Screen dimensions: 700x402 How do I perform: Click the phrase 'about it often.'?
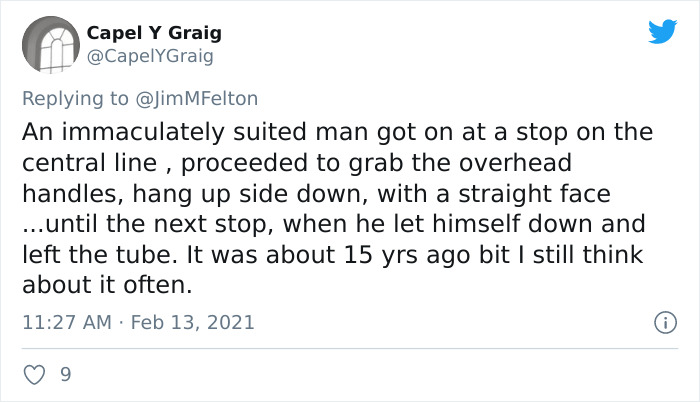coord(107,285)
